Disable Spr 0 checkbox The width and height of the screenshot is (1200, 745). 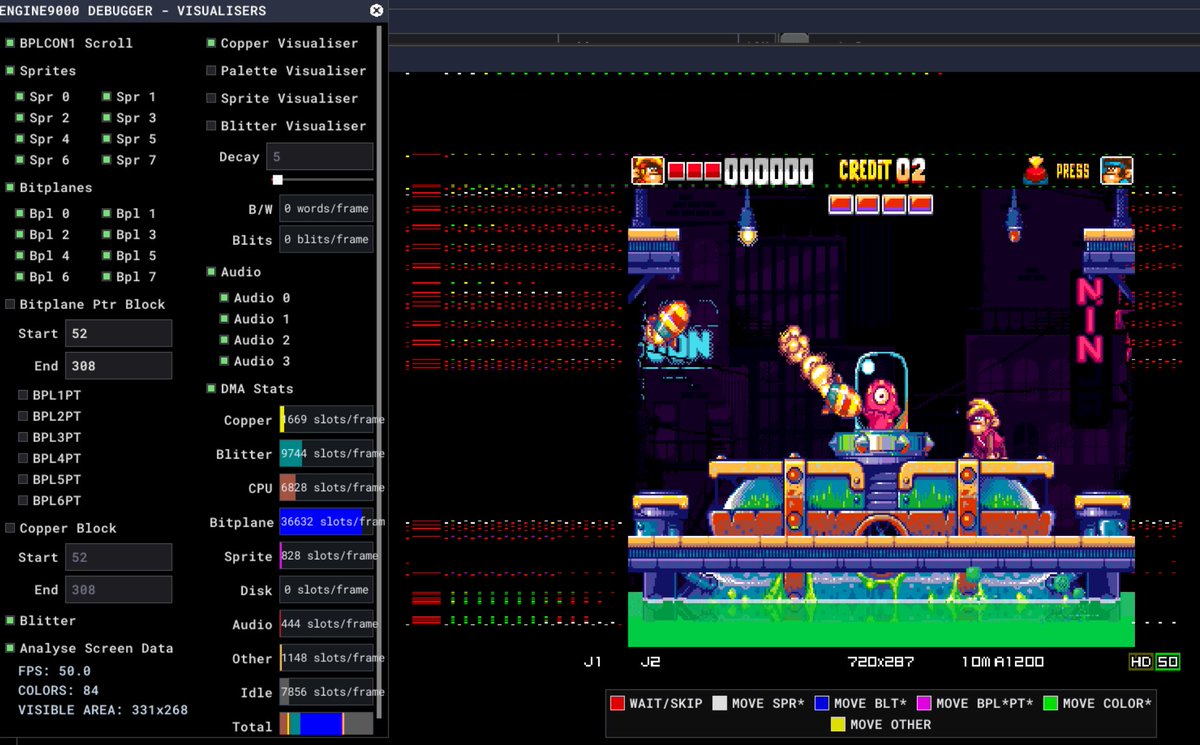(x=20, y=97)
